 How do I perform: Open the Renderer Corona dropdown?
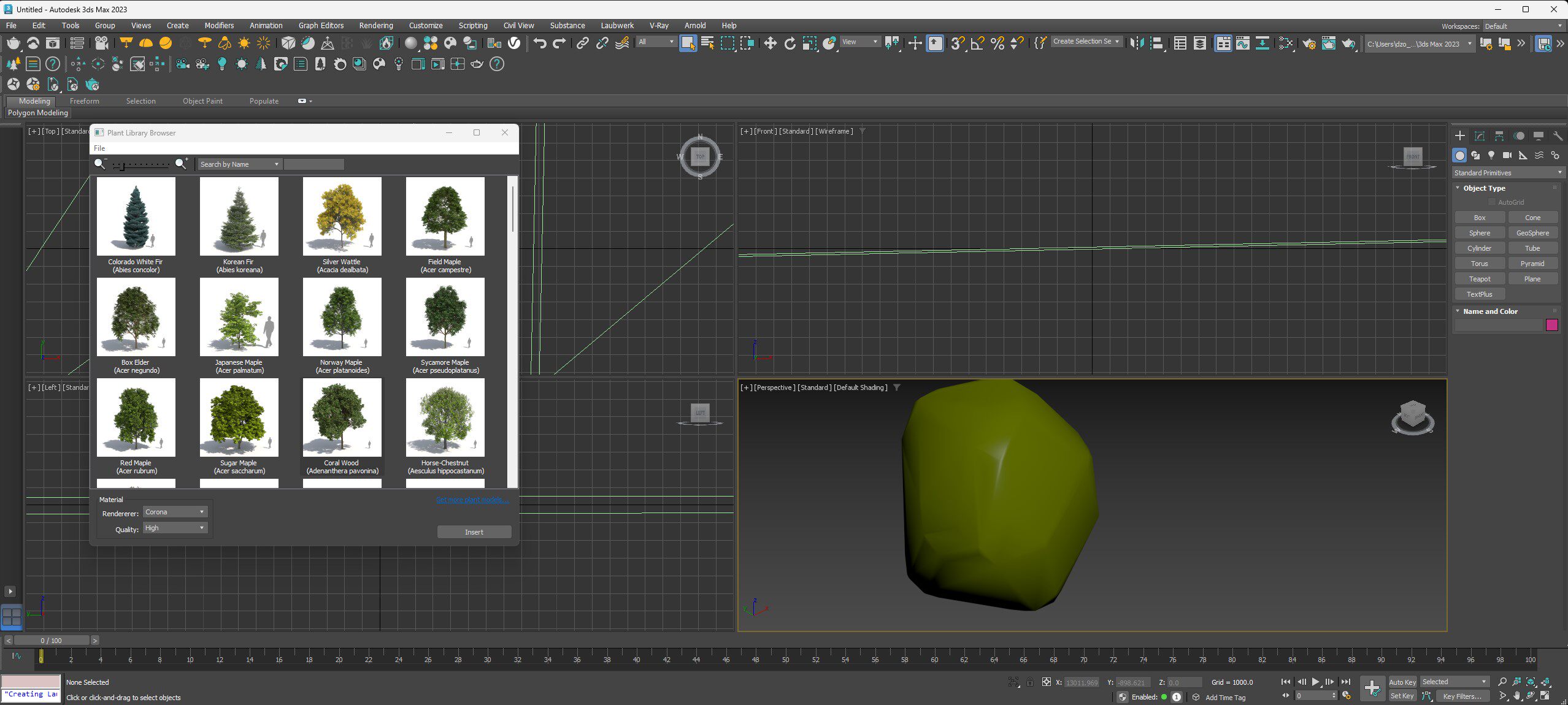coord(175,512)
